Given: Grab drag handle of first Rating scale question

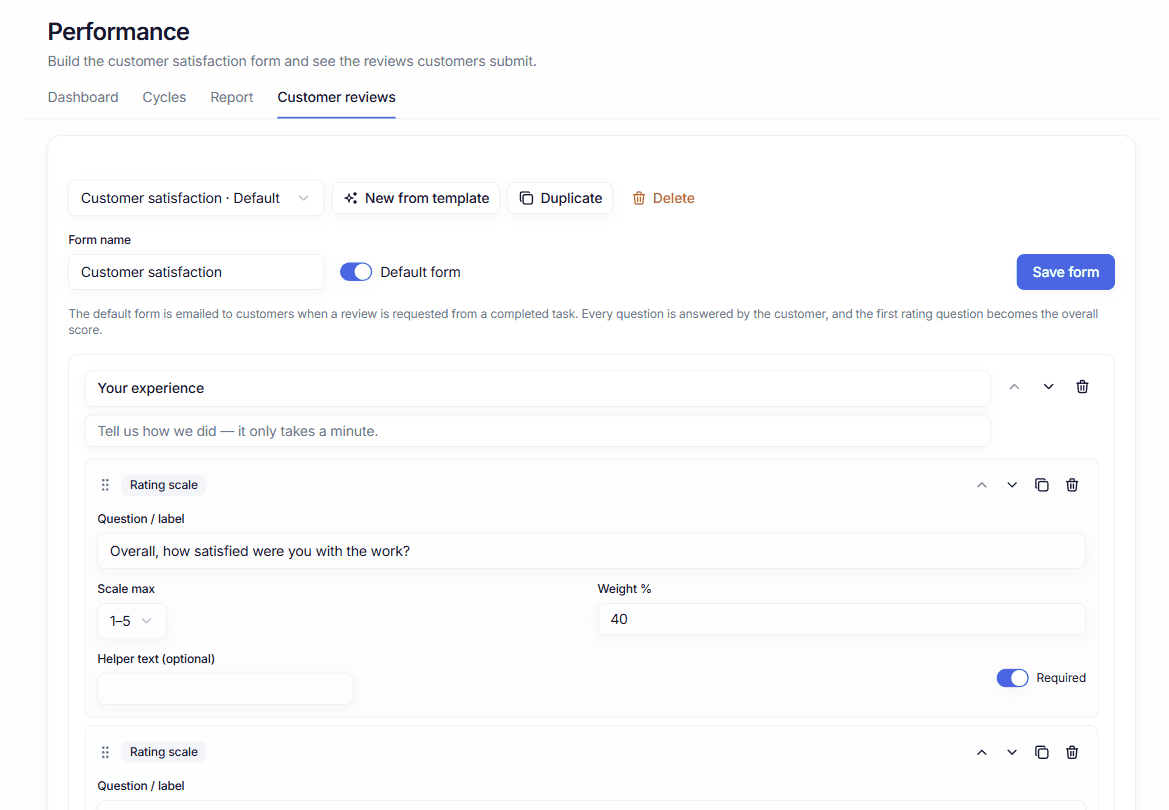Looking at the screenshot, I should (x=105, y=485).
